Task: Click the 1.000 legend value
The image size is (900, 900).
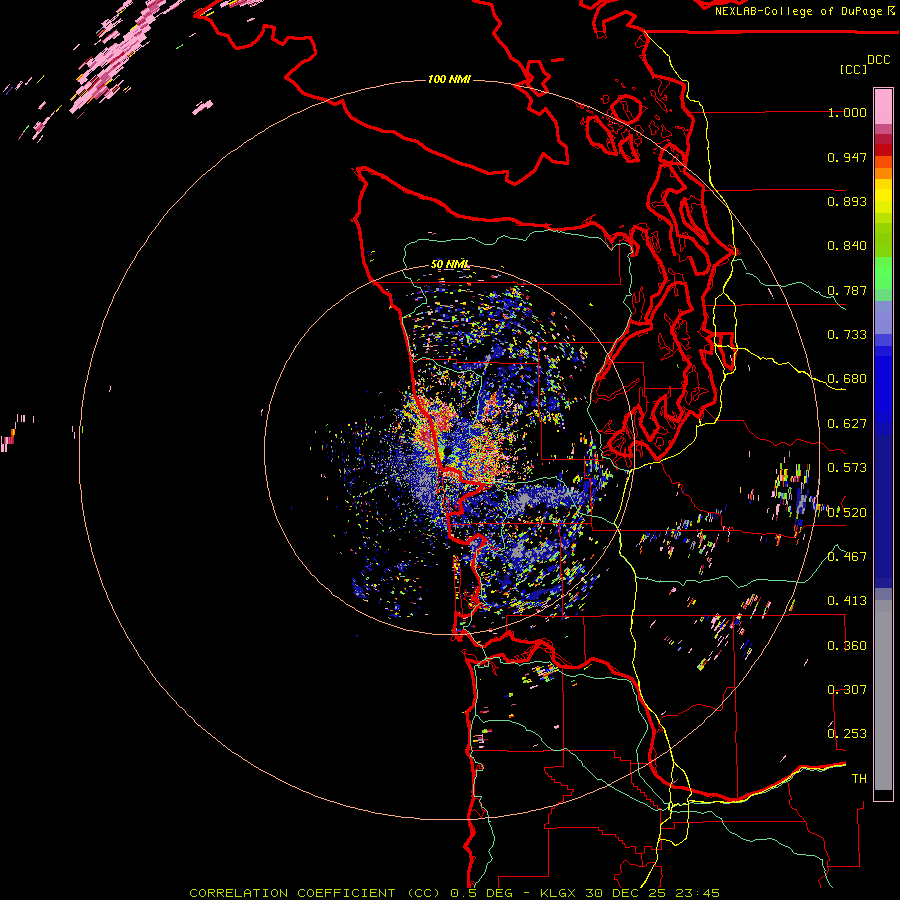Action: [847, 112]
